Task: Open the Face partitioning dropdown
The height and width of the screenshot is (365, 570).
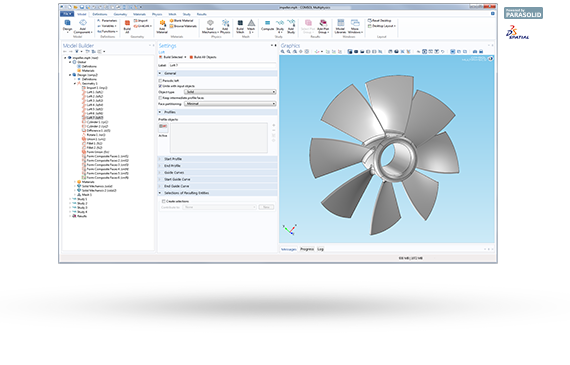Action: tap(230, 104)
